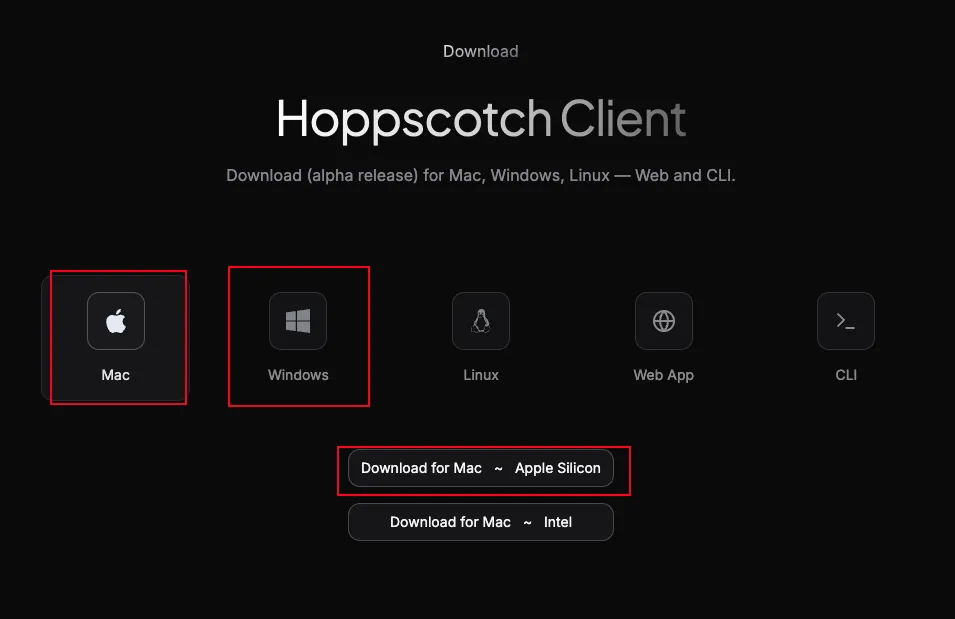Select the CLI terminal prompt icon
The image size is (955, 619).
[846, 321]
